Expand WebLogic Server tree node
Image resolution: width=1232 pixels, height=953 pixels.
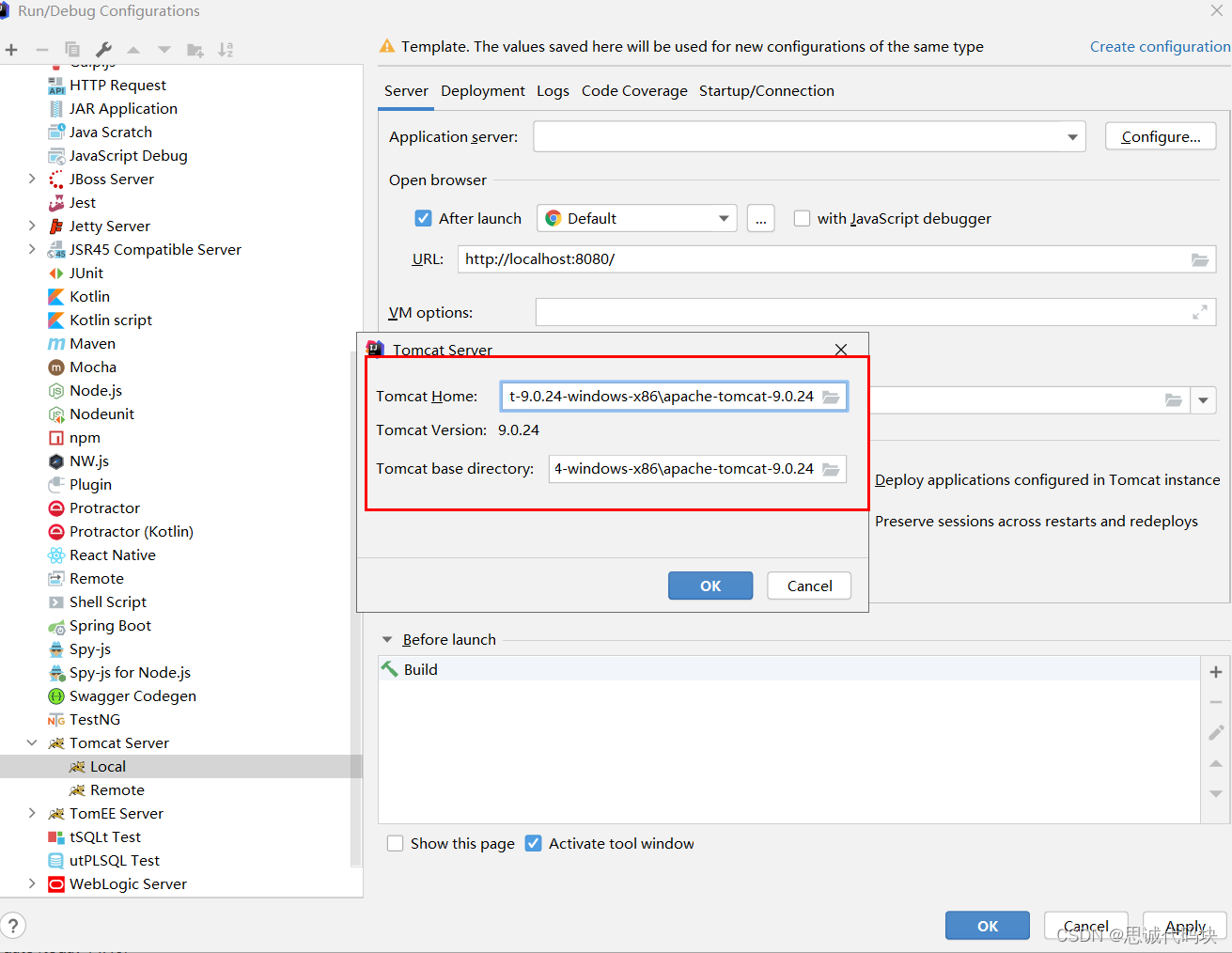click(x=32, y=884)
